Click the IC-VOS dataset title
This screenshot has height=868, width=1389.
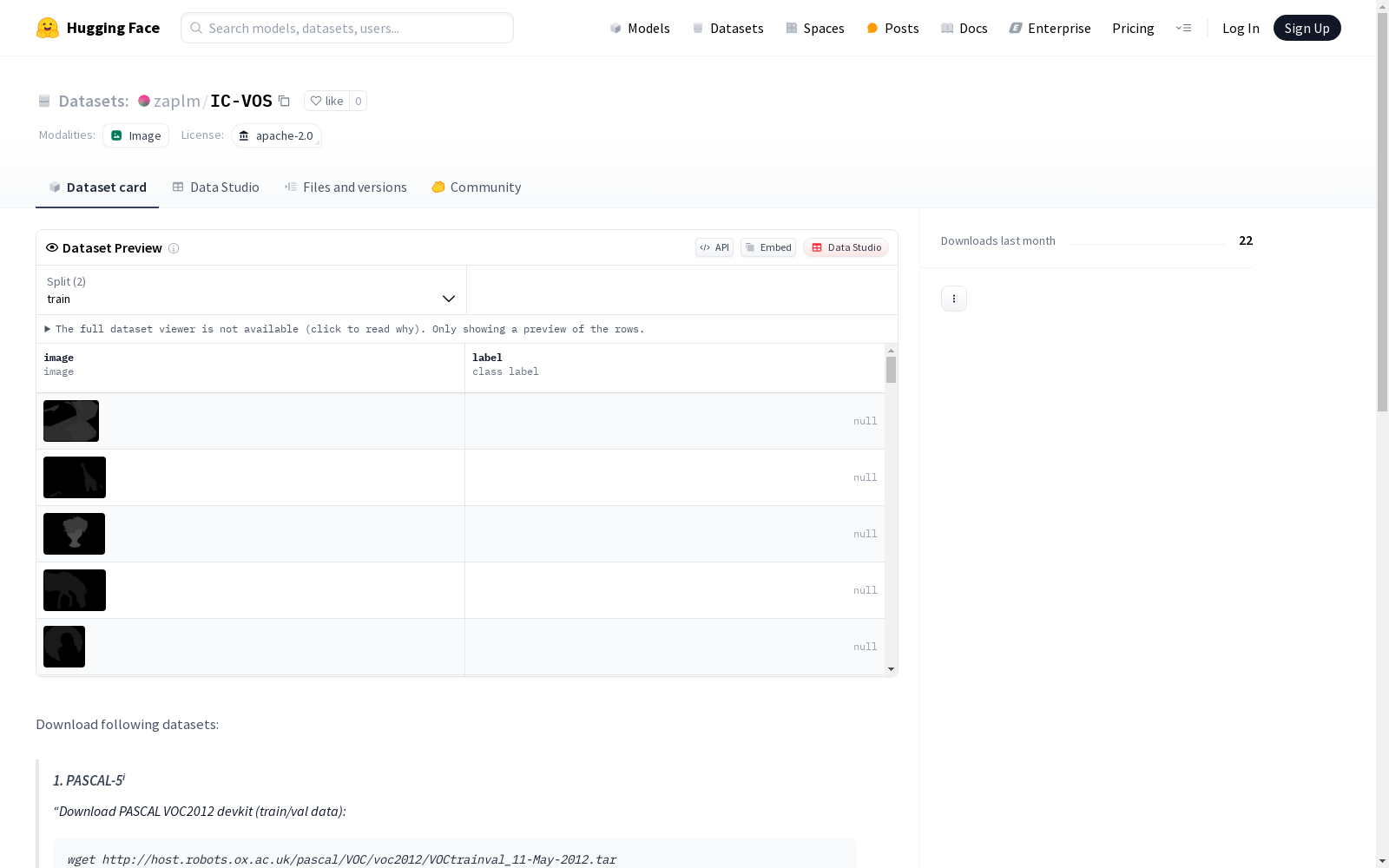coord(241,101)
